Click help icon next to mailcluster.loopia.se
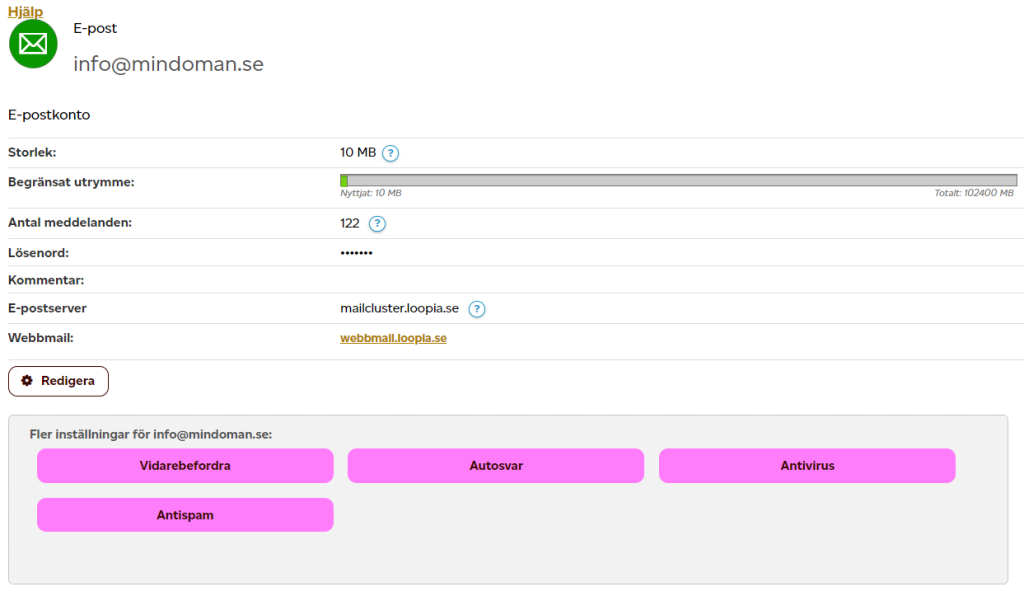 [477, 309]
